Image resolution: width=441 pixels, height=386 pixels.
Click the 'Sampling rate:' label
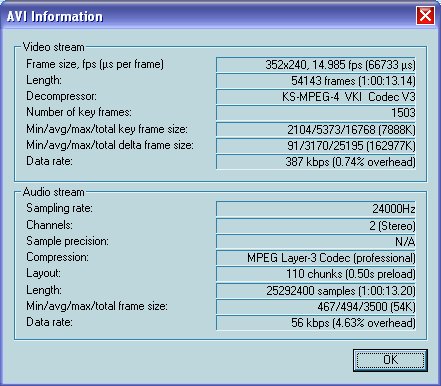pyautogui.click(x=59, y=208)
